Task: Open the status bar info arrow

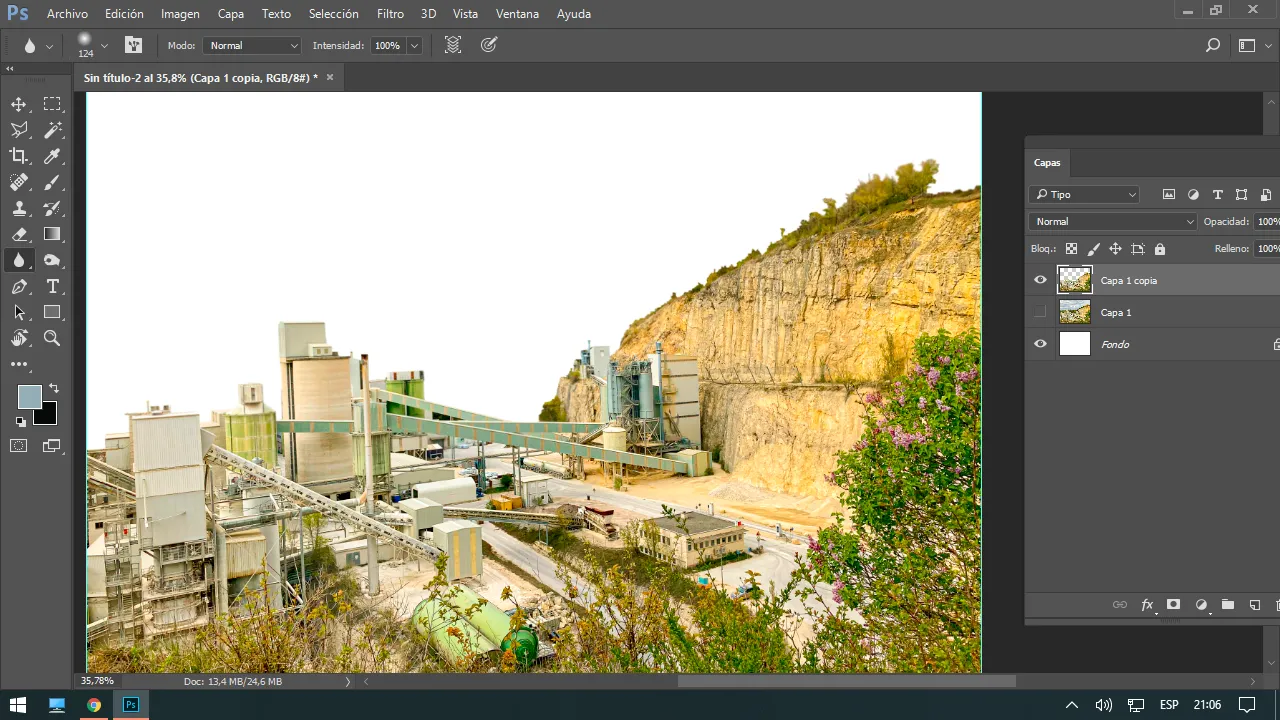Action: [x=348, y=681]
